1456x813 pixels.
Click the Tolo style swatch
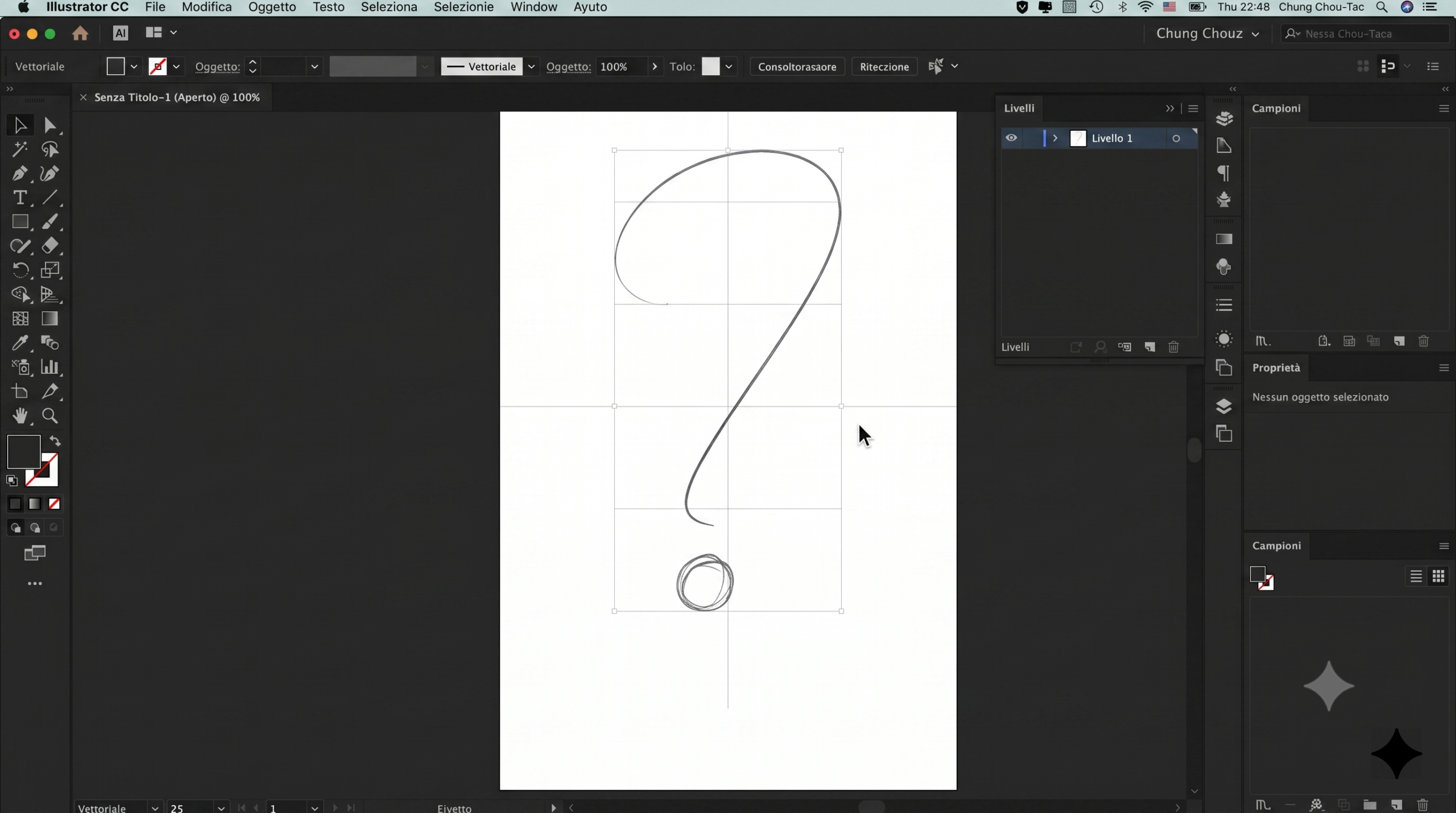coord(711,67)
